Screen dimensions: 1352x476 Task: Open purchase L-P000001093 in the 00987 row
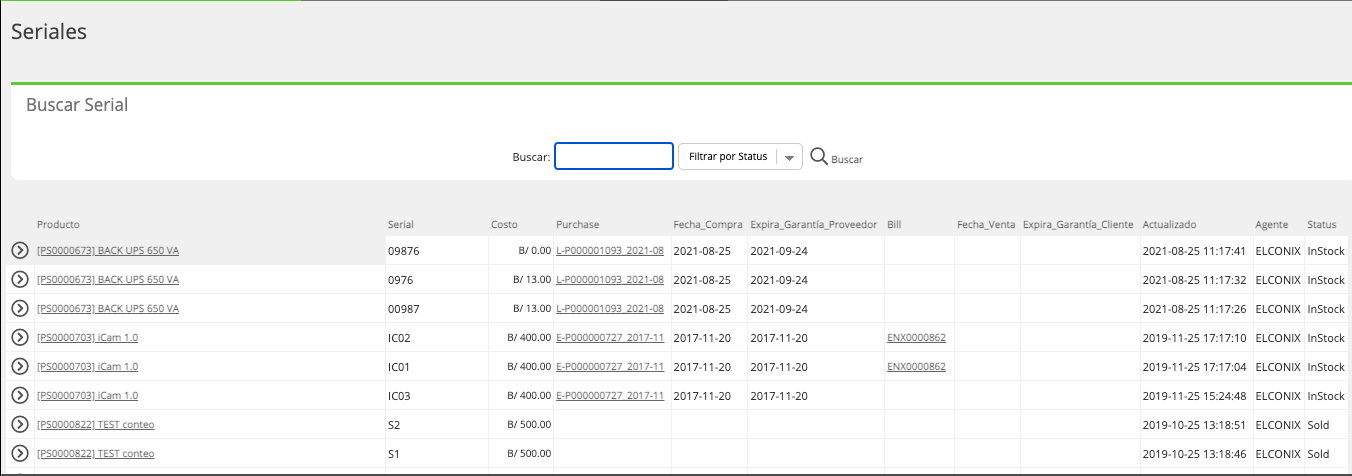click(610, 309)
